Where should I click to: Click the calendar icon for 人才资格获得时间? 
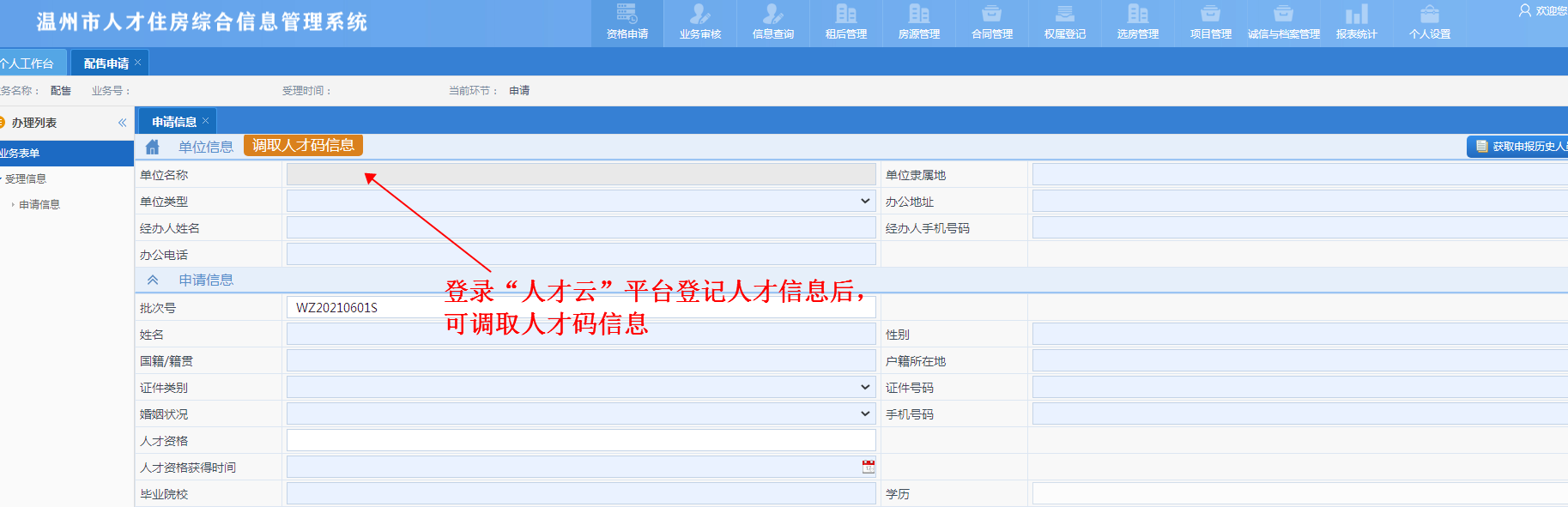pyautogui.click(x=869, y=467)
